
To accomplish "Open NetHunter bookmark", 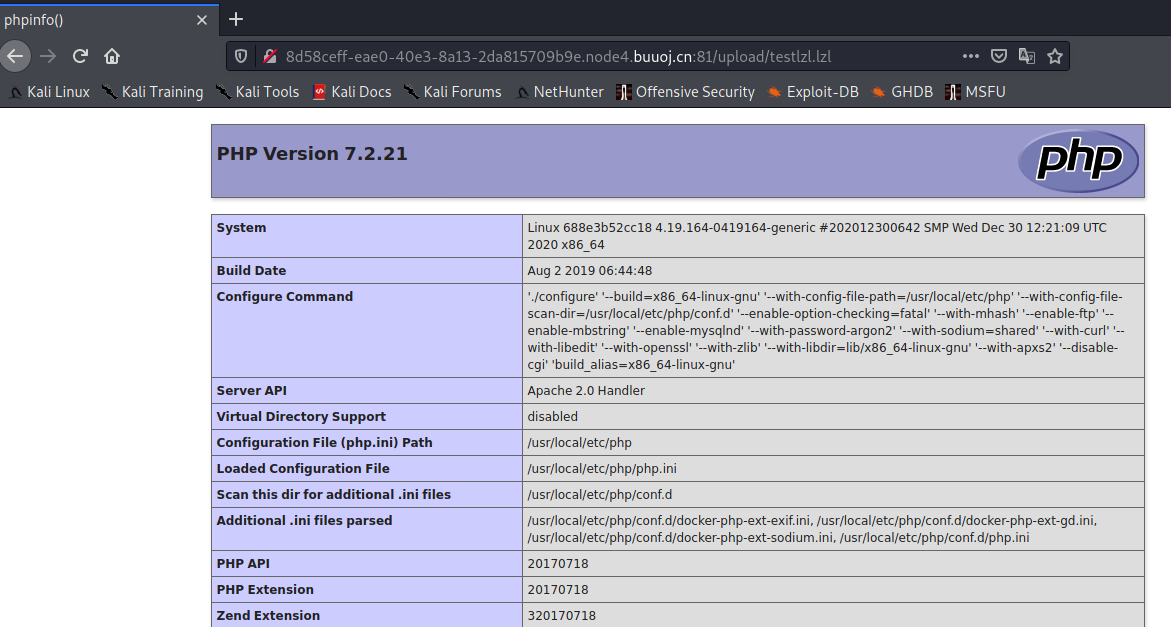I will [559, 92].
